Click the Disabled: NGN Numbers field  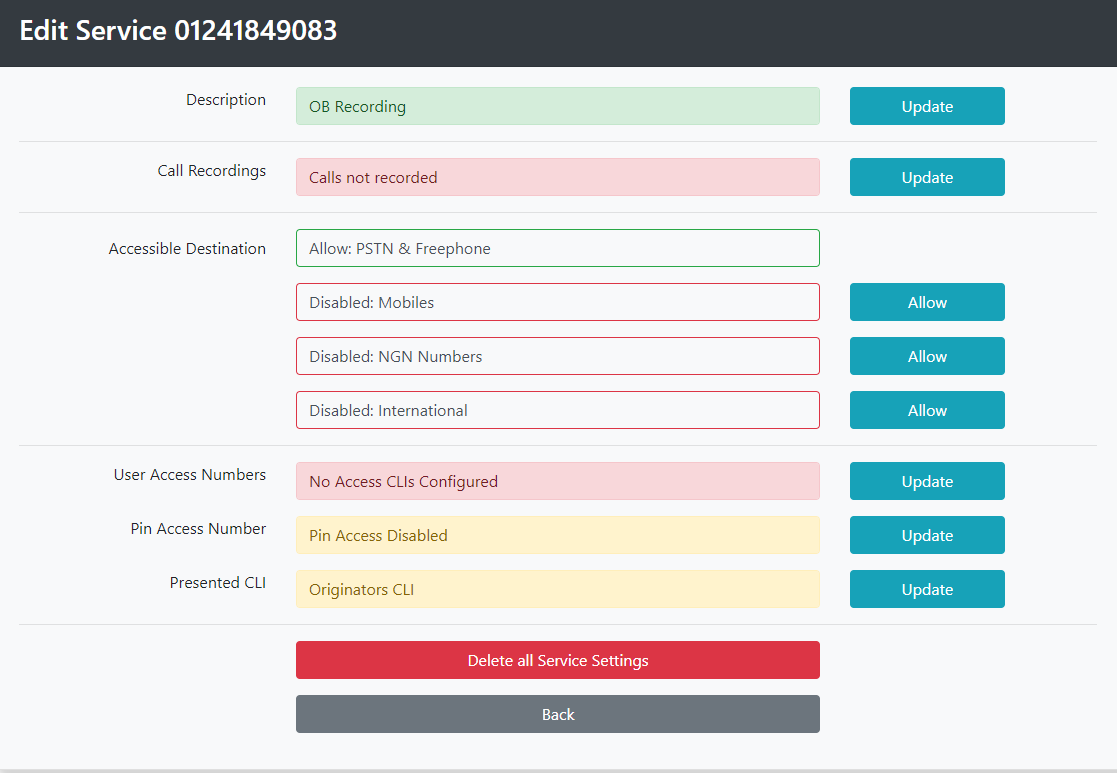click(558, 356)
